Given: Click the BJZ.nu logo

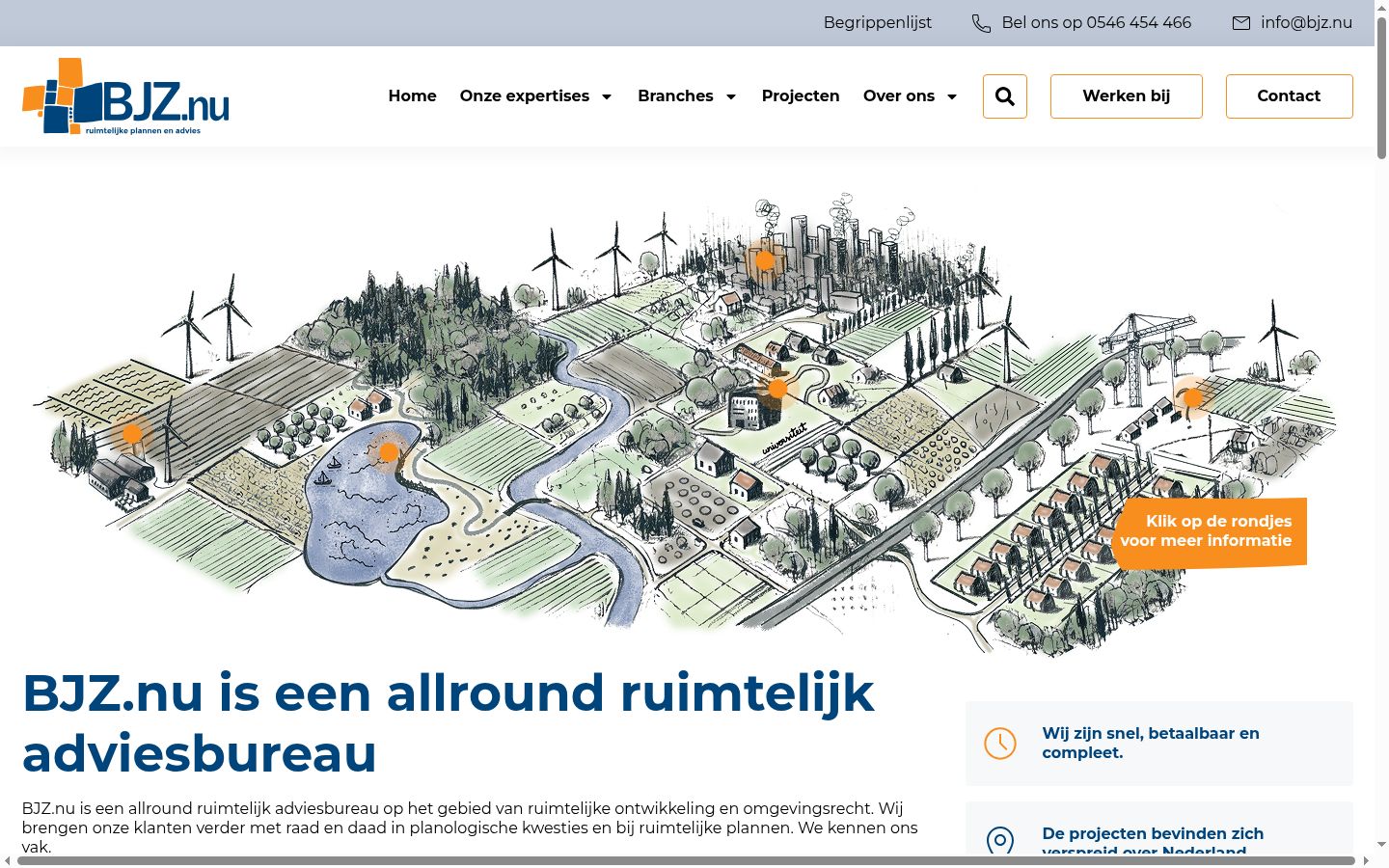Looking at the screenshot, I should [125, 96].
